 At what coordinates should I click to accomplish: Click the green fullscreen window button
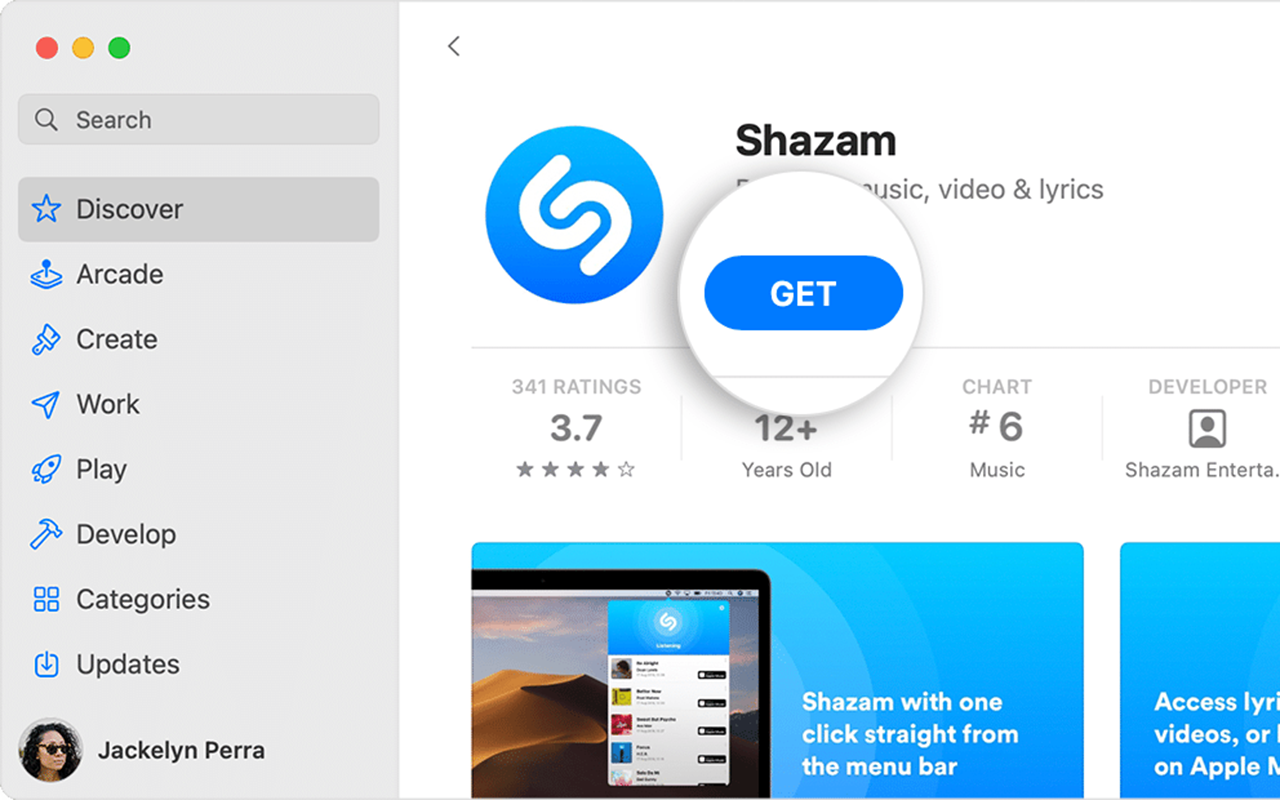click(119, 47)
